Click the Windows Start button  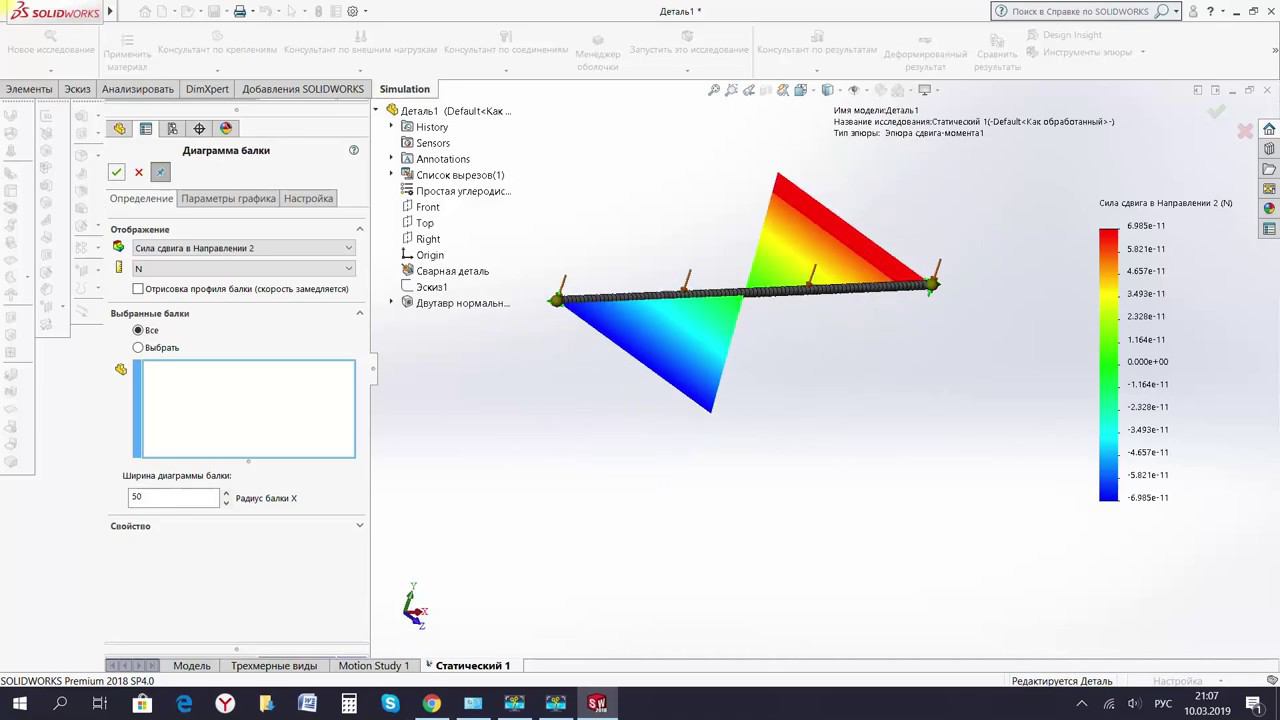19,703
